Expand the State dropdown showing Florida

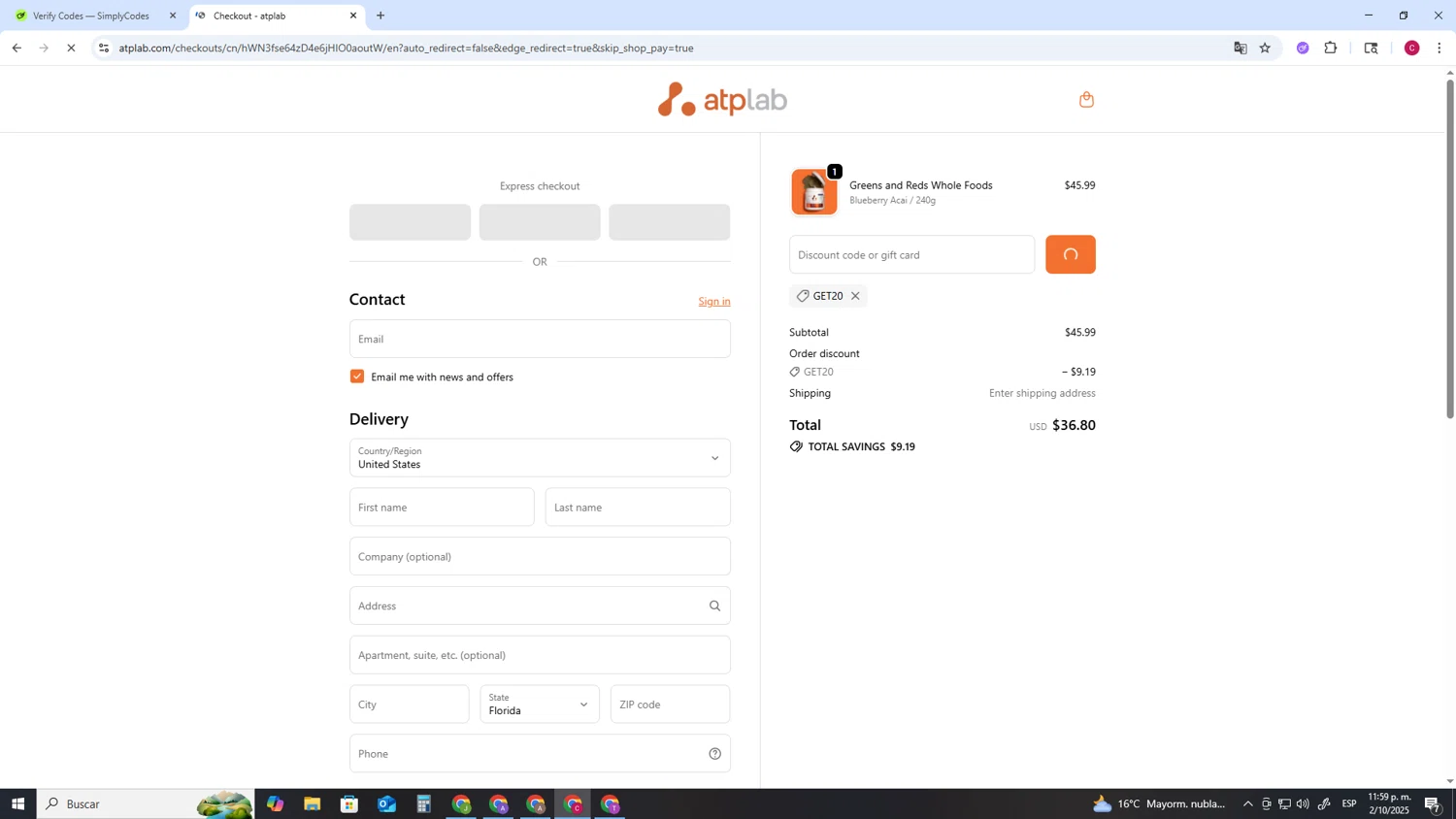point(540,704)
